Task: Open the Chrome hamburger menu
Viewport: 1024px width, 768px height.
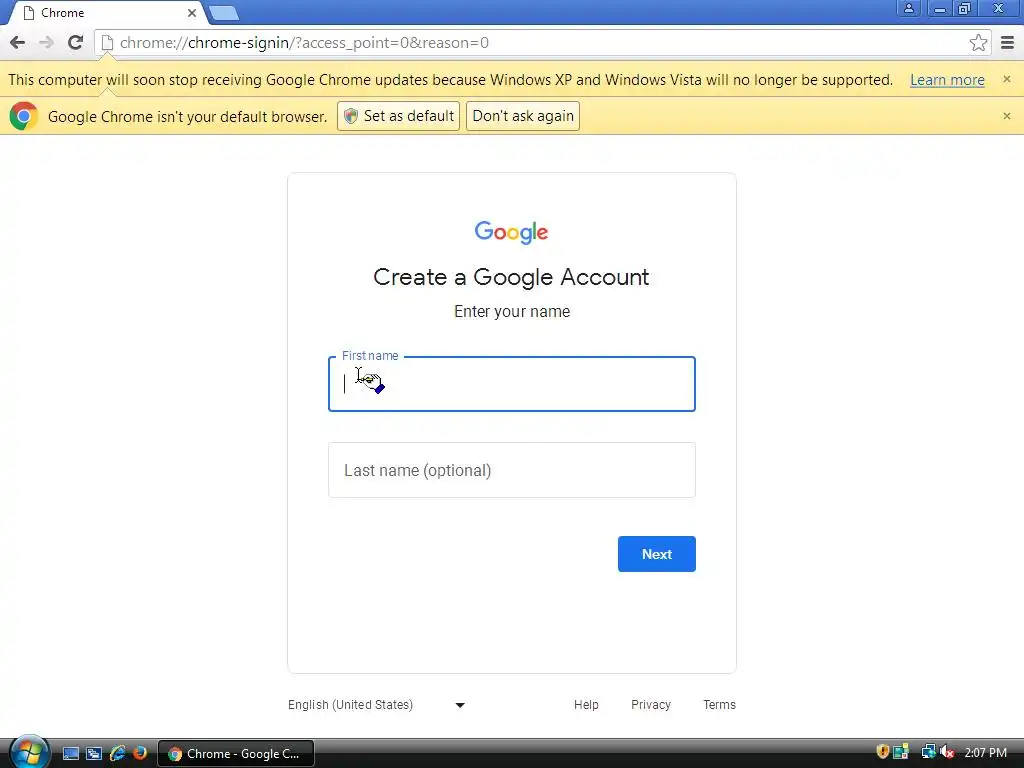Action: pyautogui.click(x=1008, y=43)
